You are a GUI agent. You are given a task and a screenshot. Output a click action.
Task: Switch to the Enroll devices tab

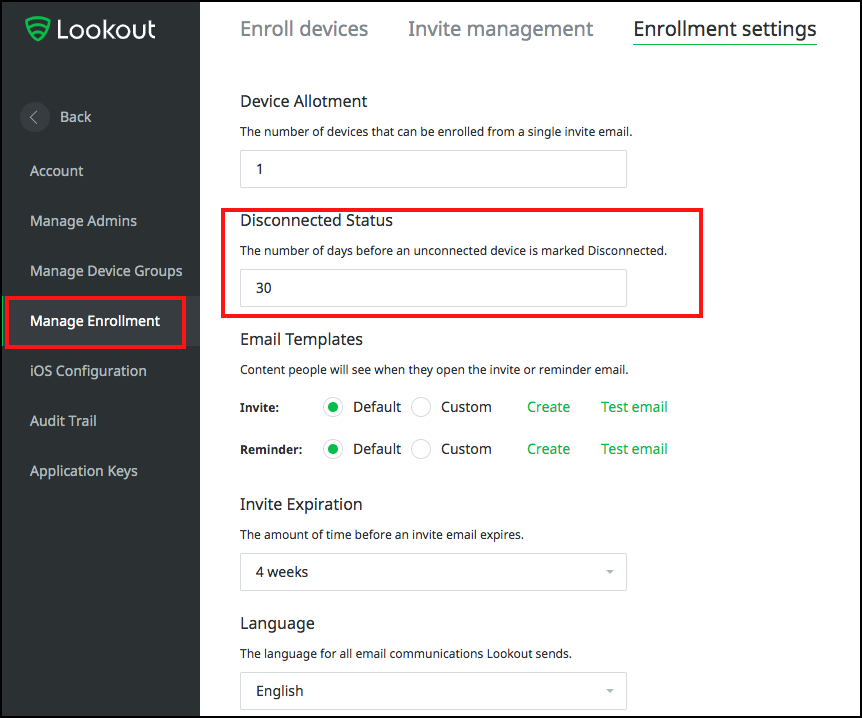304,29
